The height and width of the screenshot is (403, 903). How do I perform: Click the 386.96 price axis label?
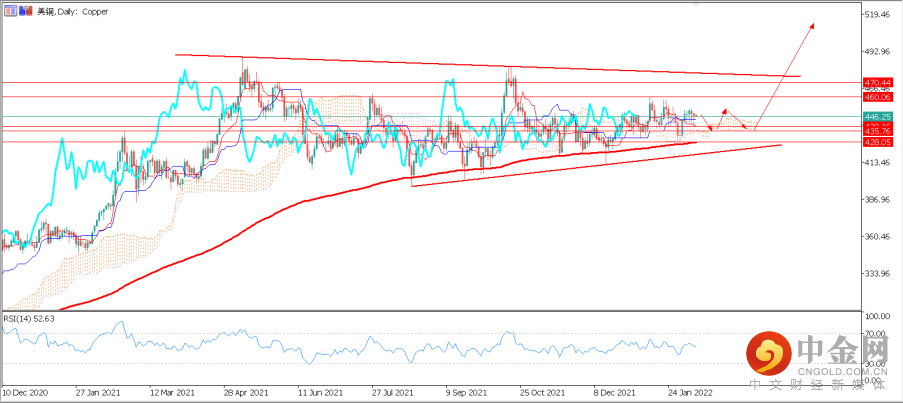click(x=878, y=200)
